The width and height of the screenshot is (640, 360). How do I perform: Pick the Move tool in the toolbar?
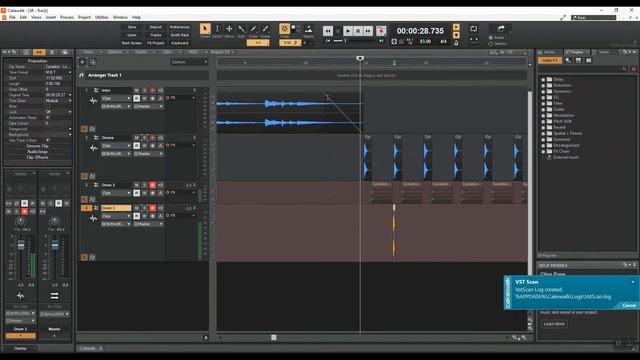tap(229, 29)
